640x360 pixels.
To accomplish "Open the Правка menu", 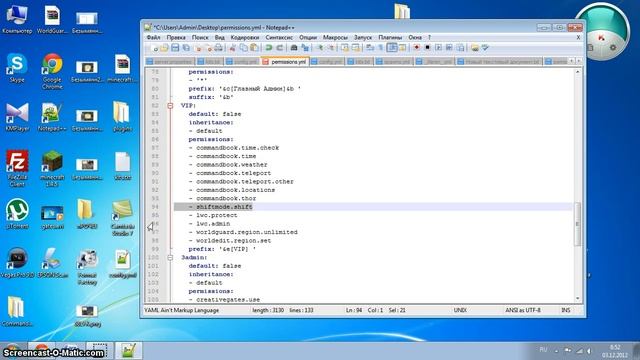I will pos(176,37).
